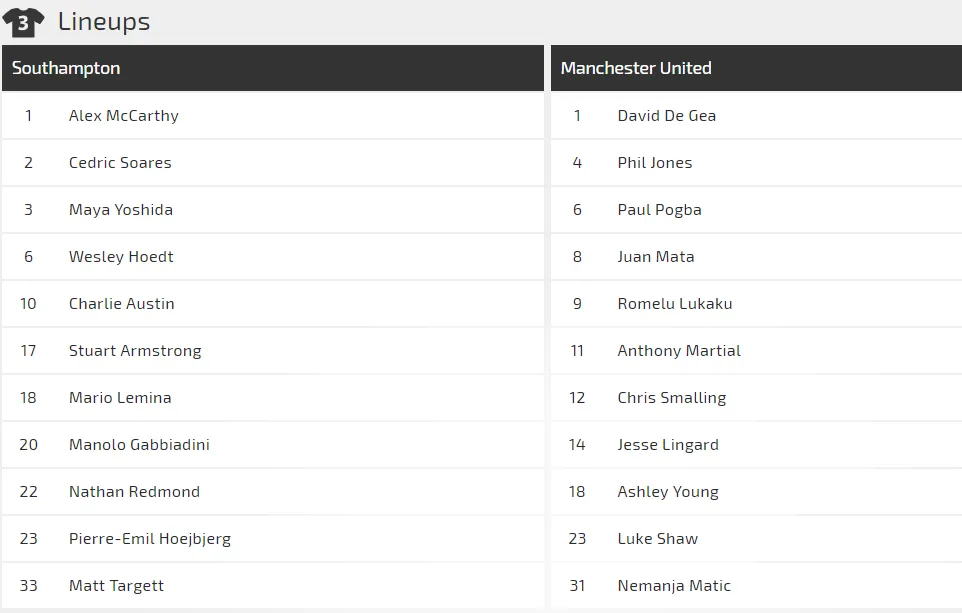Image resolution: width=962 pixels, height=613 pixels.
Task: Open Jesse Lingard's profile
Action: [668, 445]
